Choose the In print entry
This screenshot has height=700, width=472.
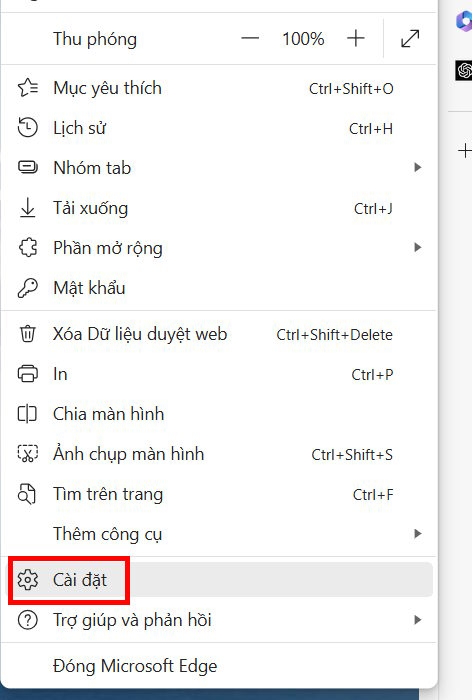click(x=219, y=374)
